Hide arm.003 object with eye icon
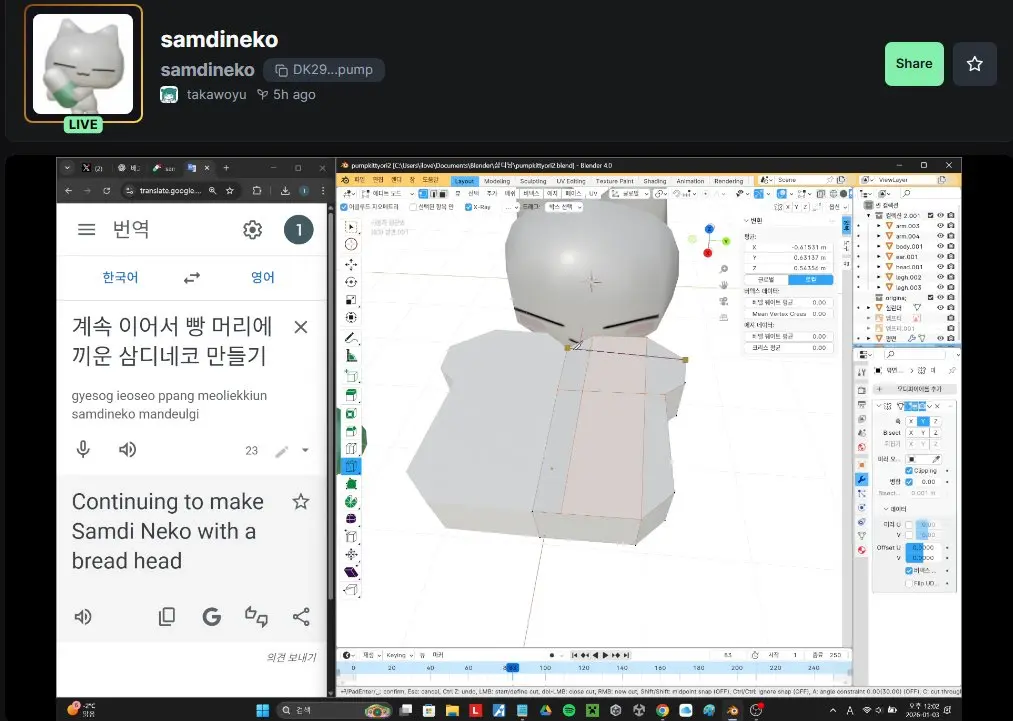1013x721 pixels. (x=941, y=226)
